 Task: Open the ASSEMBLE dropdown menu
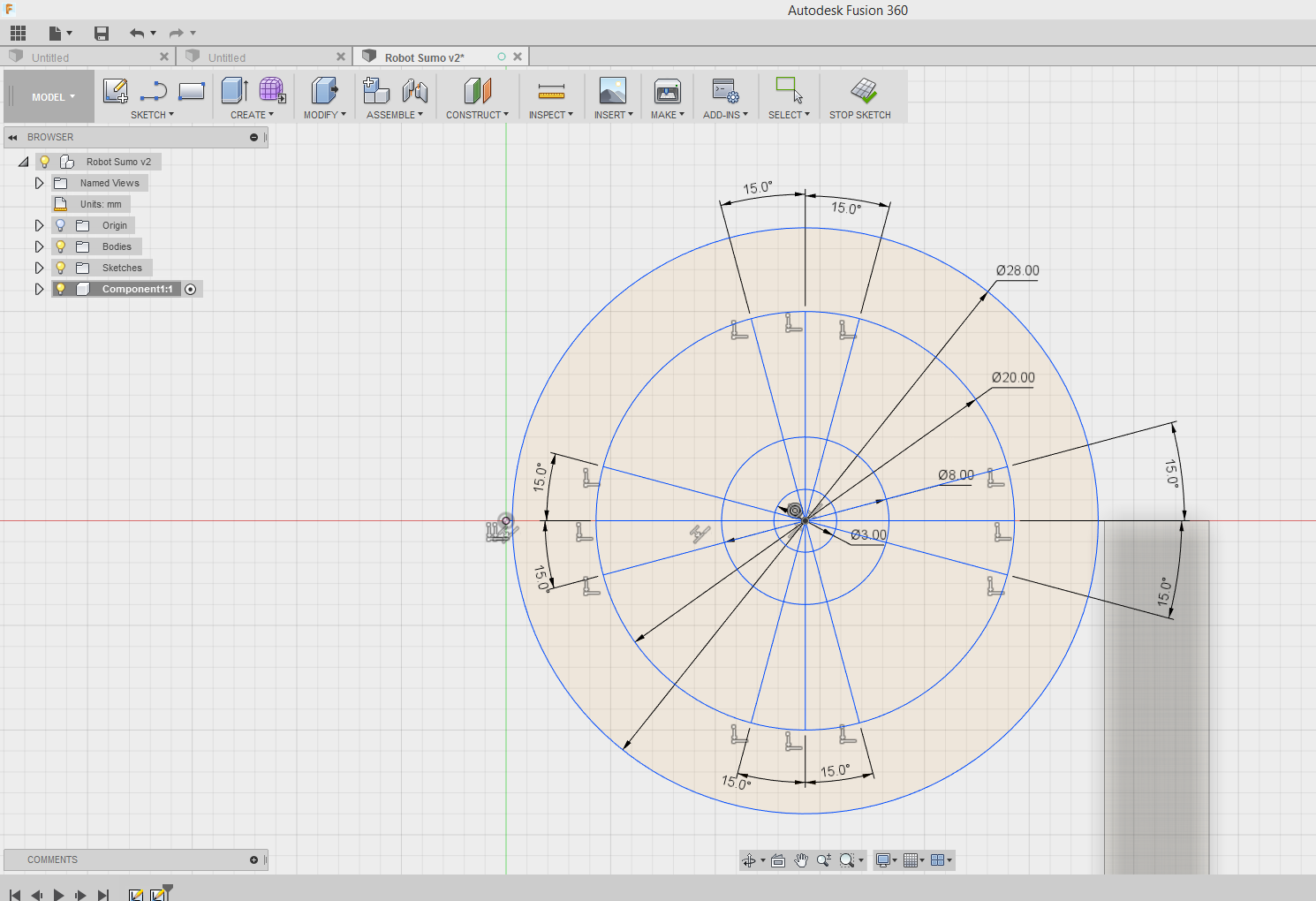395,115
